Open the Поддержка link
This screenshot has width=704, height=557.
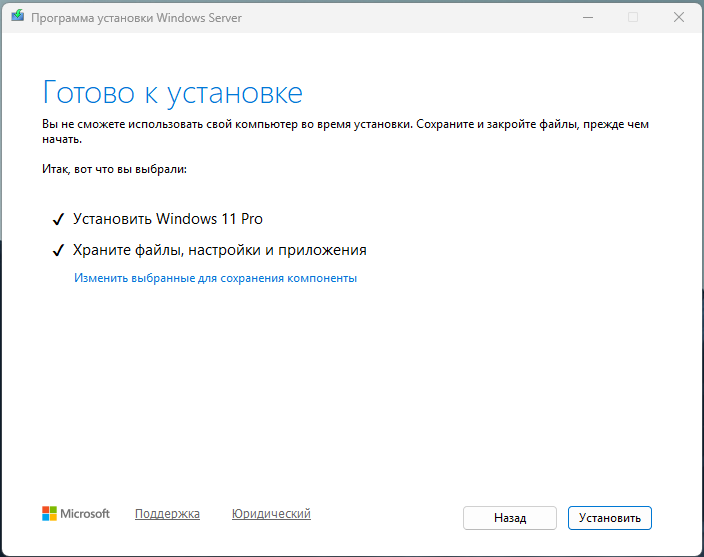(x=167, y=514)
